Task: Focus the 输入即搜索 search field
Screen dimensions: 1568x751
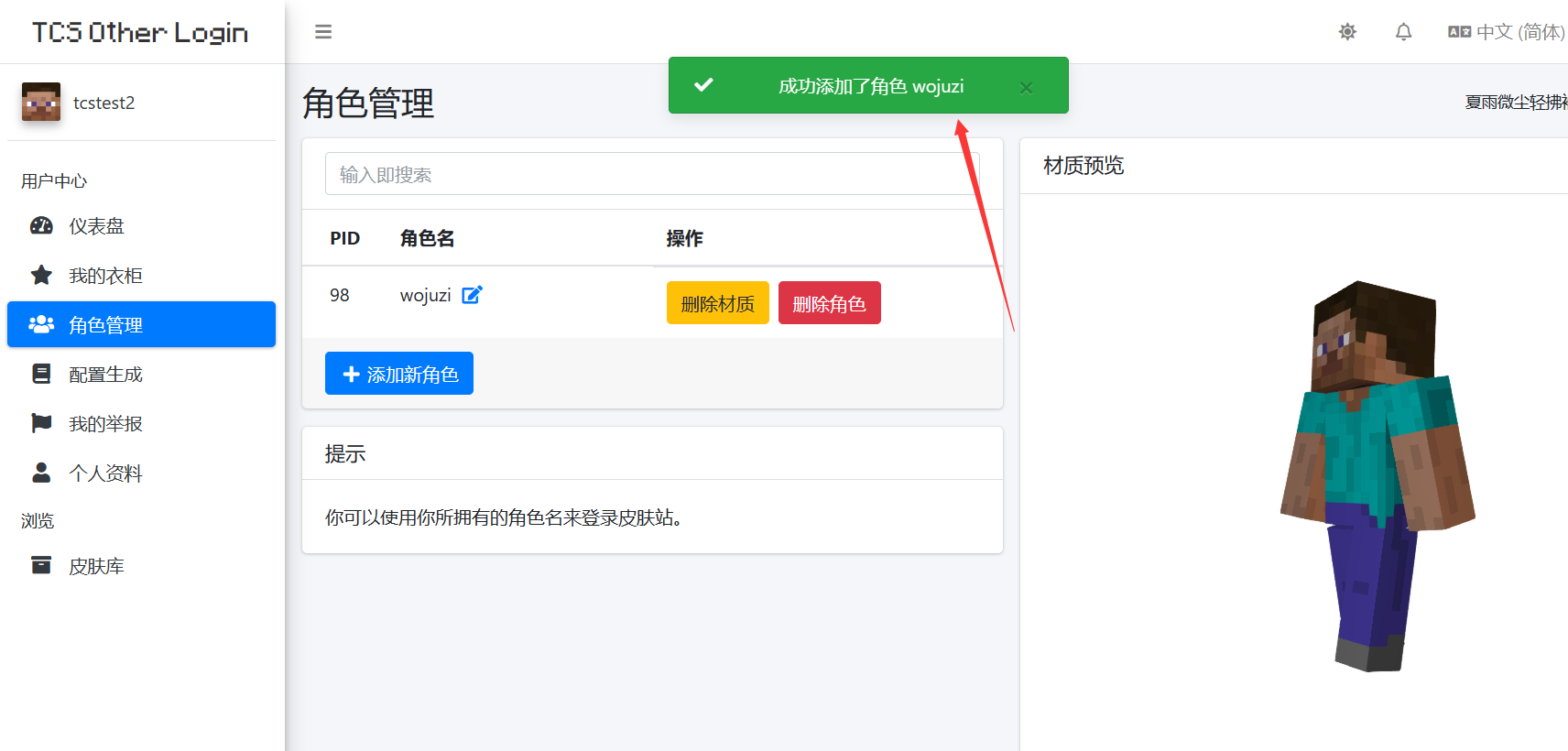Action: 652,174
